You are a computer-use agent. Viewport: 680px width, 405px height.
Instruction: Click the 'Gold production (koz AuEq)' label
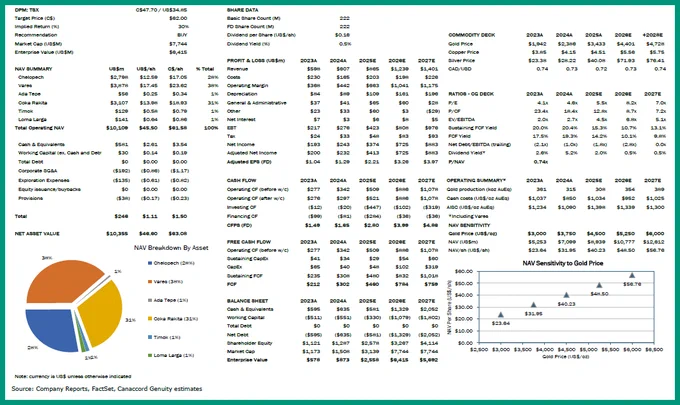click(480, 189)
